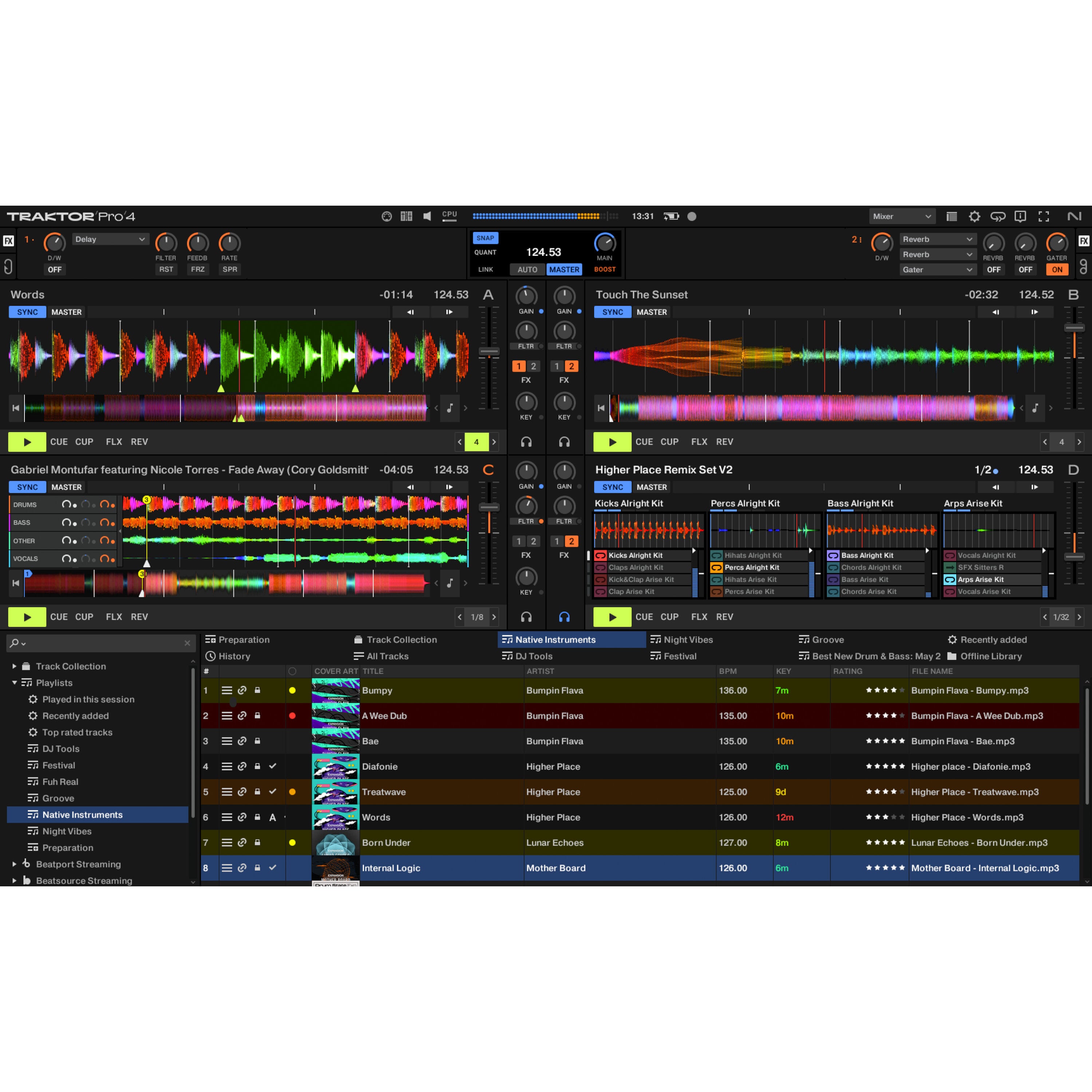Click the left FX unit panel icon

[8, 241]
